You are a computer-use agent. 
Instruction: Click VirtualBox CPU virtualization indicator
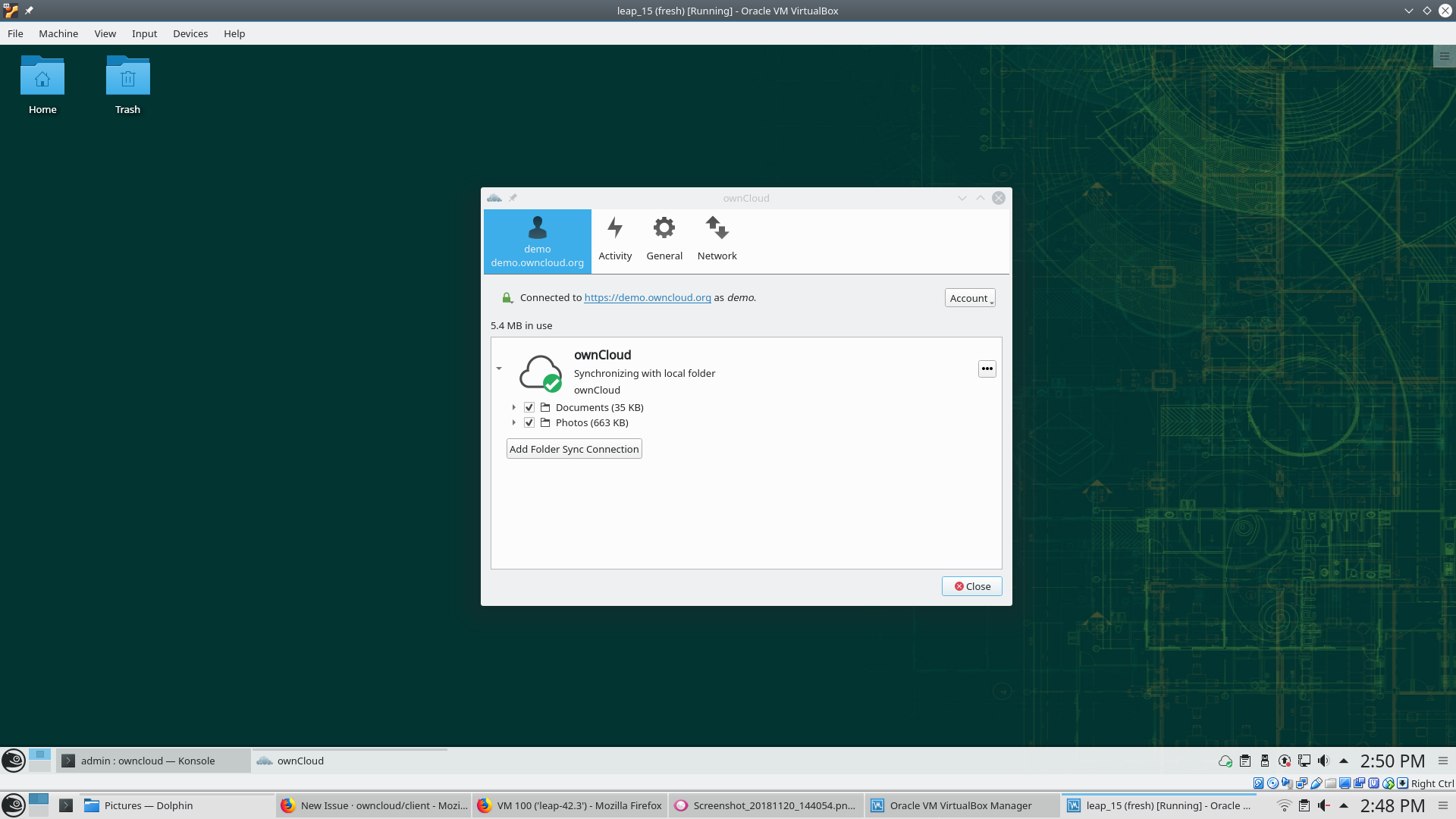(1373, 783)
